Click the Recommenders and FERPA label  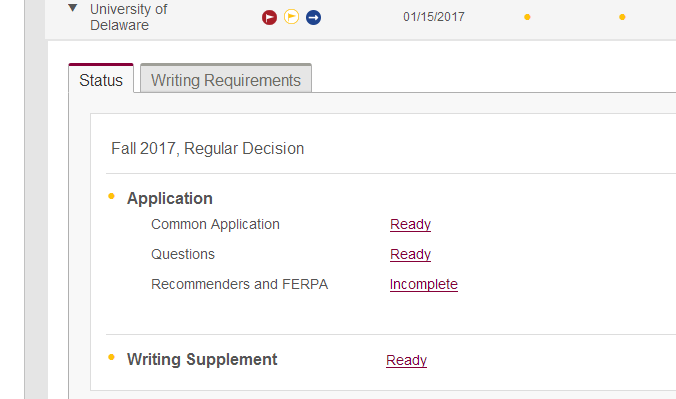tap(240, 284)
